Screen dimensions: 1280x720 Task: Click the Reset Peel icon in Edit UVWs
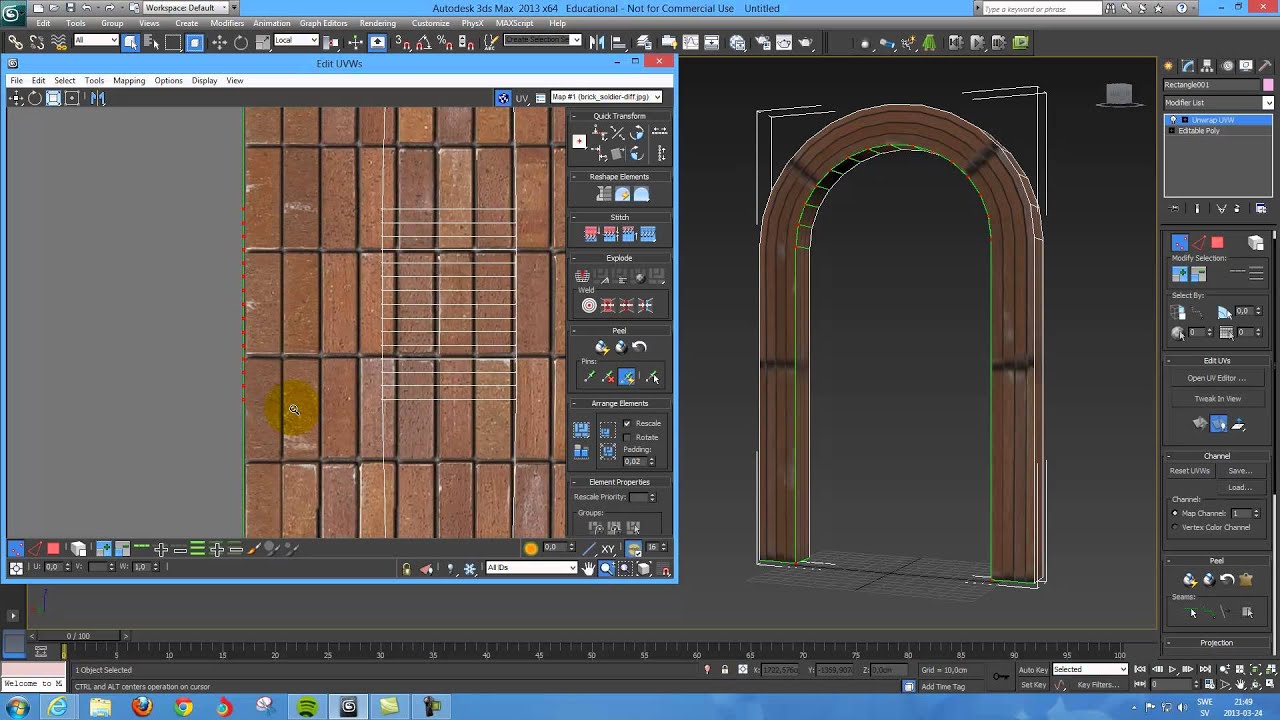pos(640,347)
